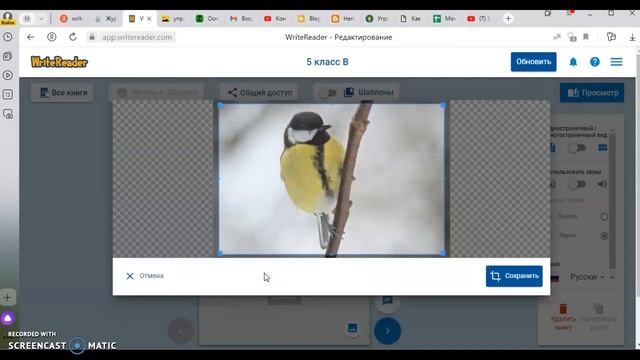This screenshot has height=360, width=640.
Task: Select the Звуки radio option
Action: pos(604,236)
